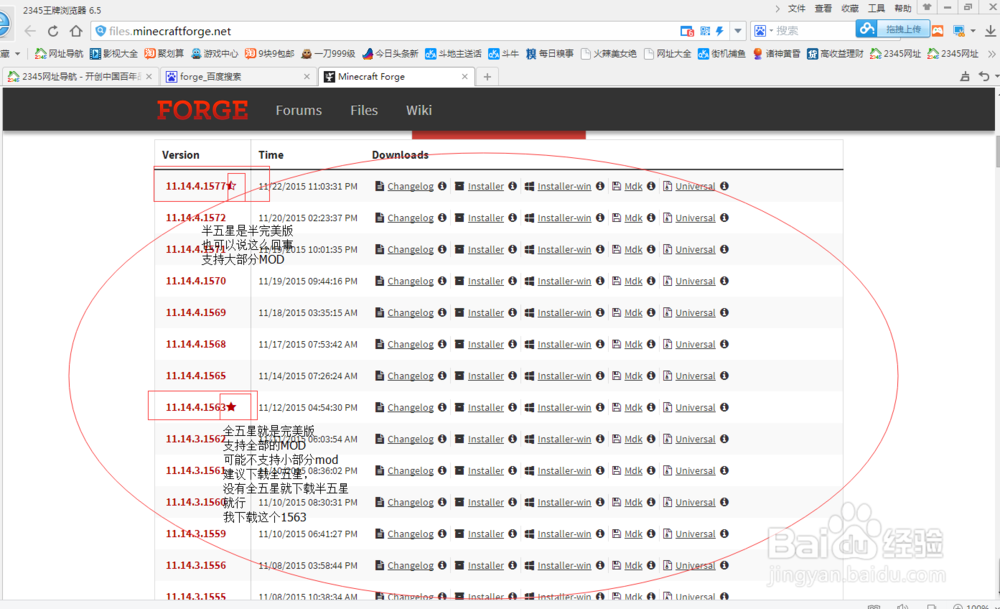Click the Universal file icon in 11.14.4.1572 row
1000x609 pixels.
tap(667, 217)
